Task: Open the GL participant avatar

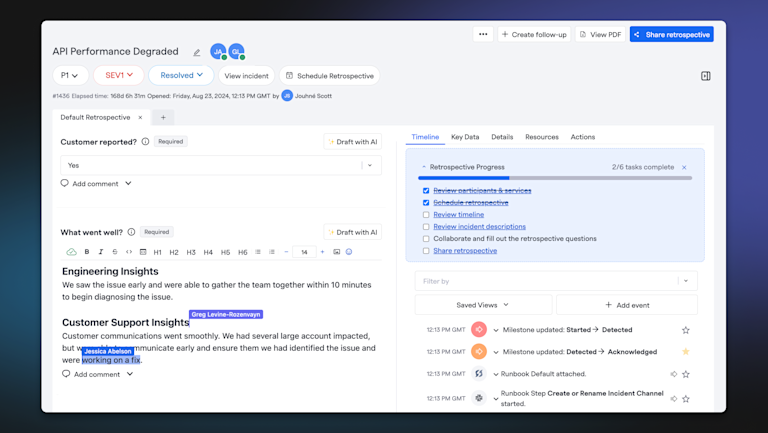Action: point(237,51)
